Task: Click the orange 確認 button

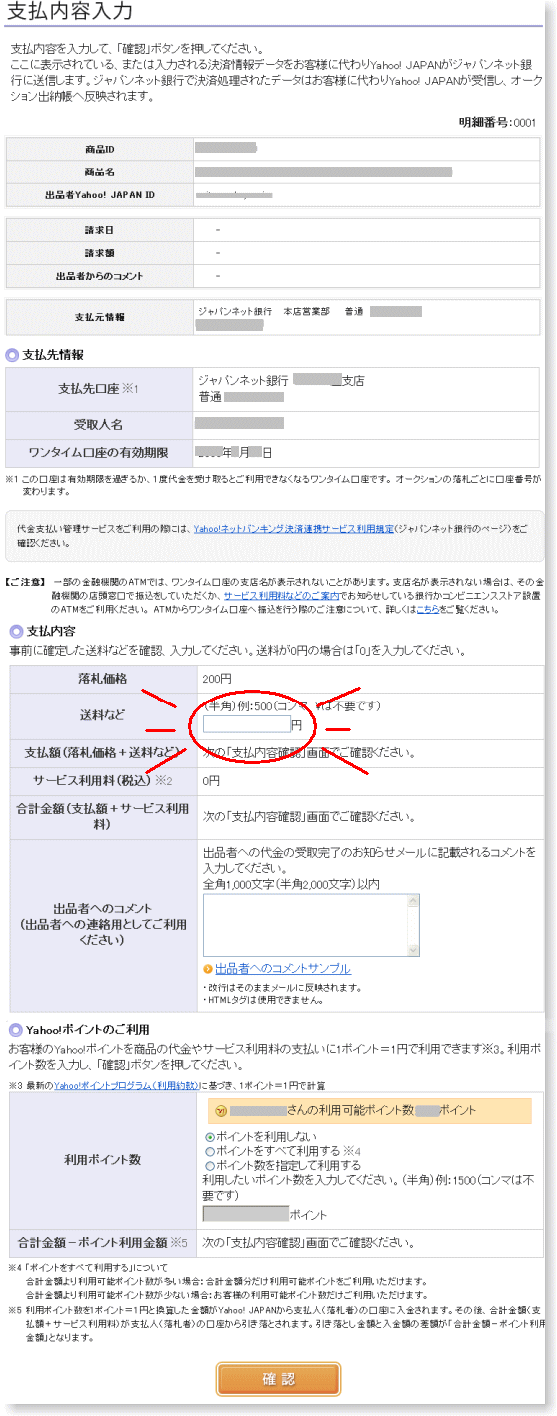Action: [x=279, y=1379]
